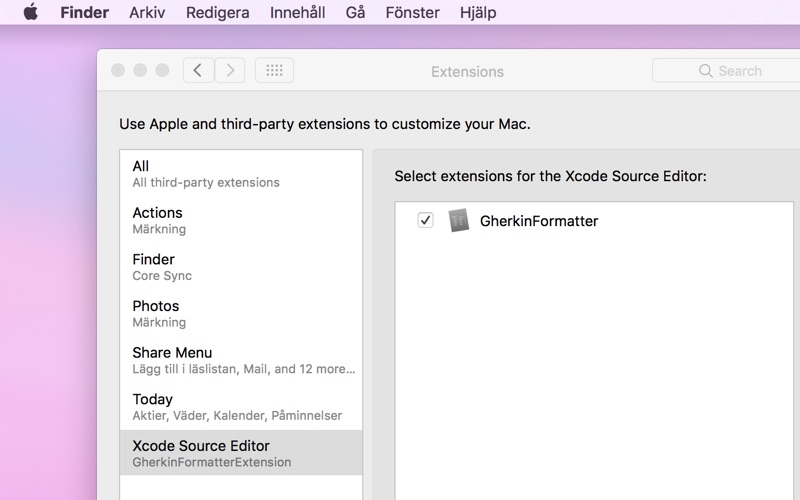
Task: Click the Search field
Action: click(726, 71)
